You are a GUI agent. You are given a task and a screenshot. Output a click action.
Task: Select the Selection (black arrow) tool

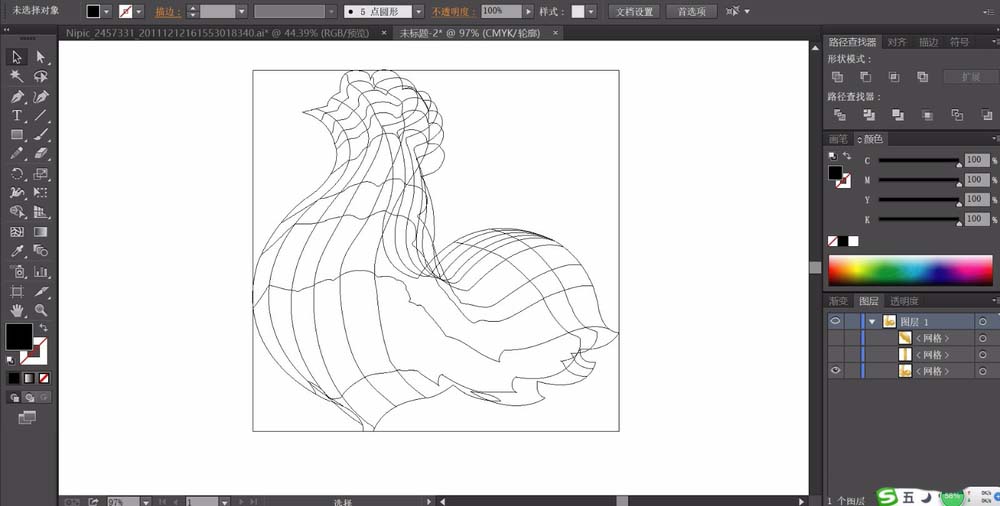17,57
